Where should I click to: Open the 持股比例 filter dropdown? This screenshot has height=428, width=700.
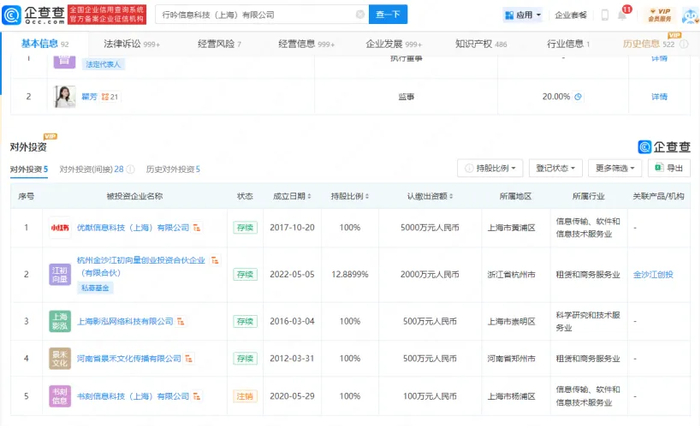pos(490,169)
